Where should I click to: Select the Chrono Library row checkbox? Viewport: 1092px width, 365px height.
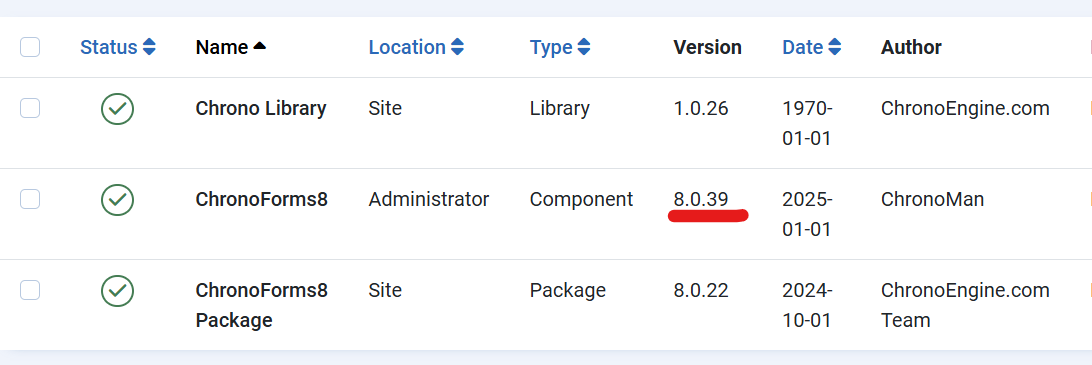pos(30,109)
